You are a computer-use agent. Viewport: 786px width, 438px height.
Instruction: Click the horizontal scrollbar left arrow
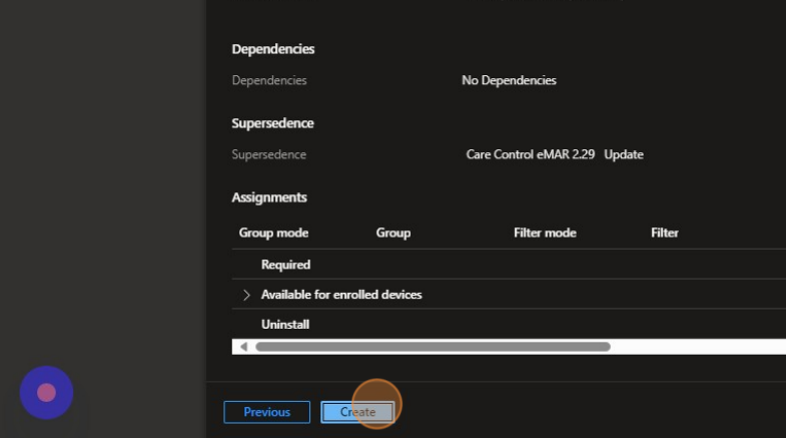(x=243, y=347)
